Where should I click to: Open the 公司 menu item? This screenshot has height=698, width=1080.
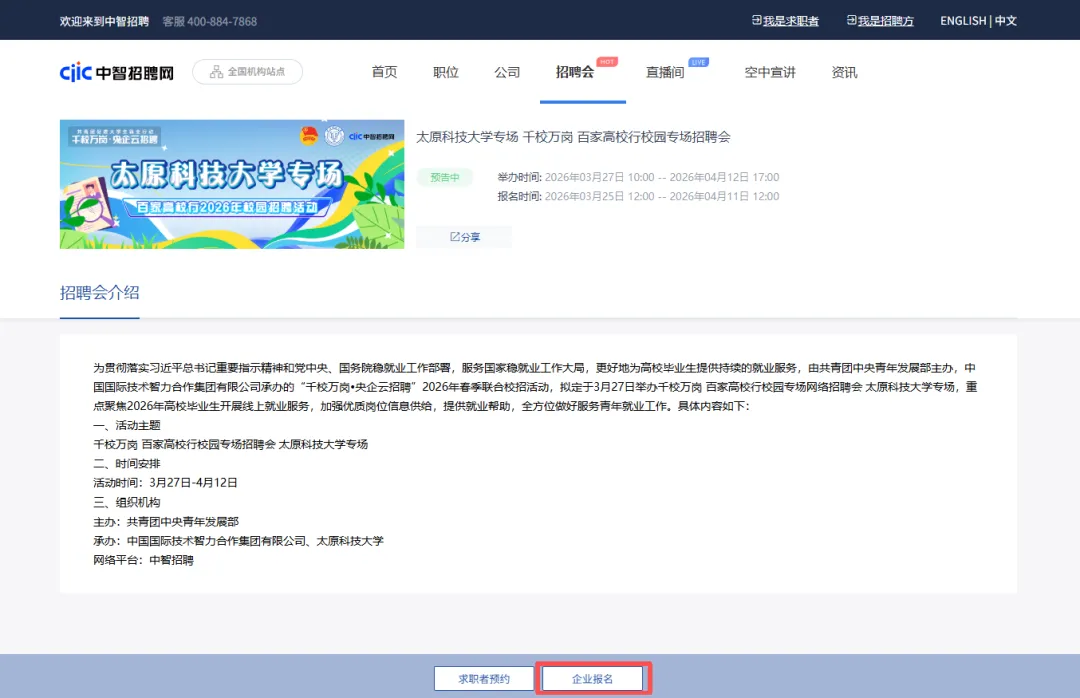[507, 72]
